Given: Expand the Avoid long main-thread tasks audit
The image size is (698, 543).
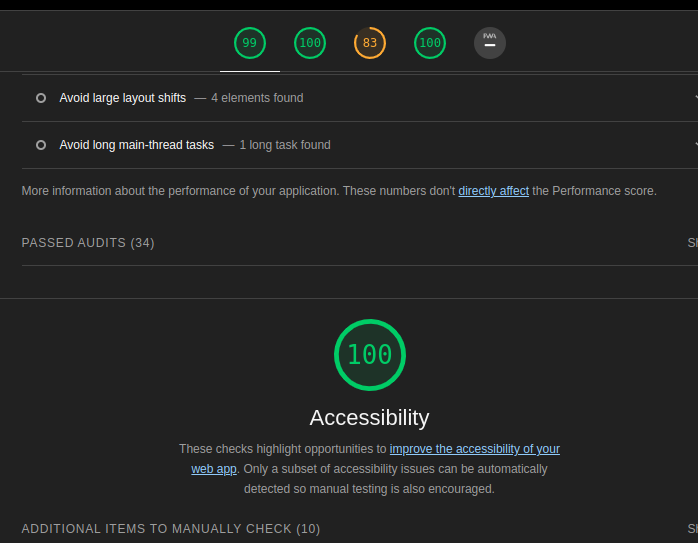Looking at the screenshot, I should pyautogui.click(x=360, y=145).
